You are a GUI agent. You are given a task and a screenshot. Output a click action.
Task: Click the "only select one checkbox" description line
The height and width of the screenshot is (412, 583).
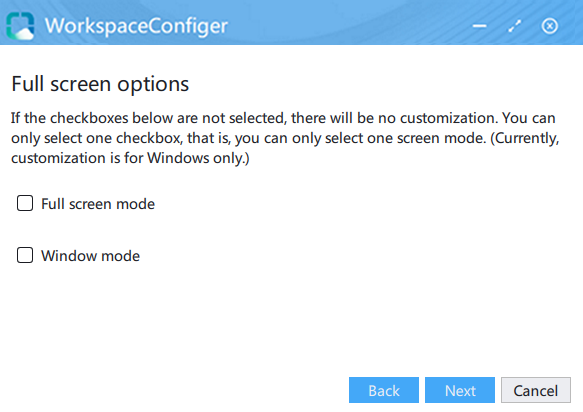[285, 138]
